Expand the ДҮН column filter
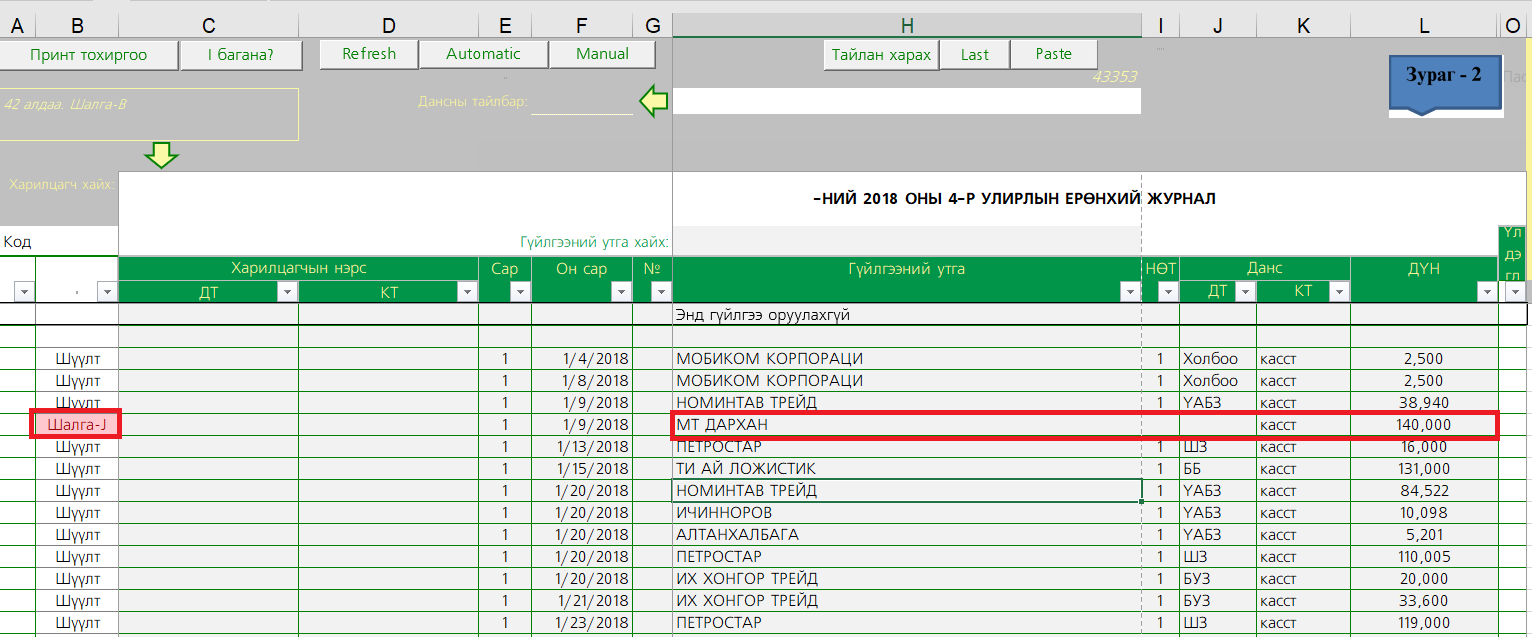Image resolution: width=1532 pixels, height=637 pixels. [x=1487, y=291]
